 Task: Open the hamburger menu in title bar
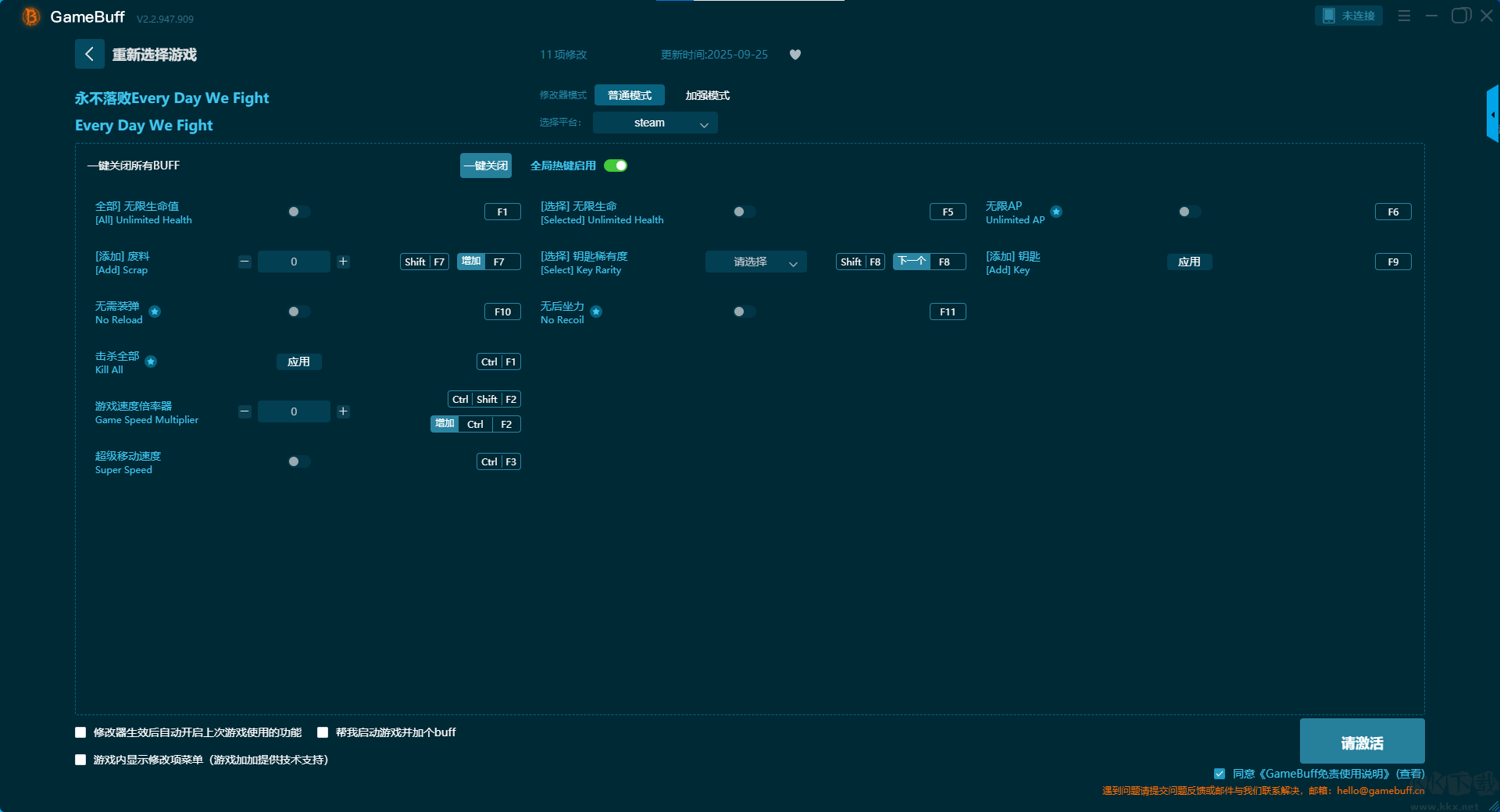tap(1404, 16)
